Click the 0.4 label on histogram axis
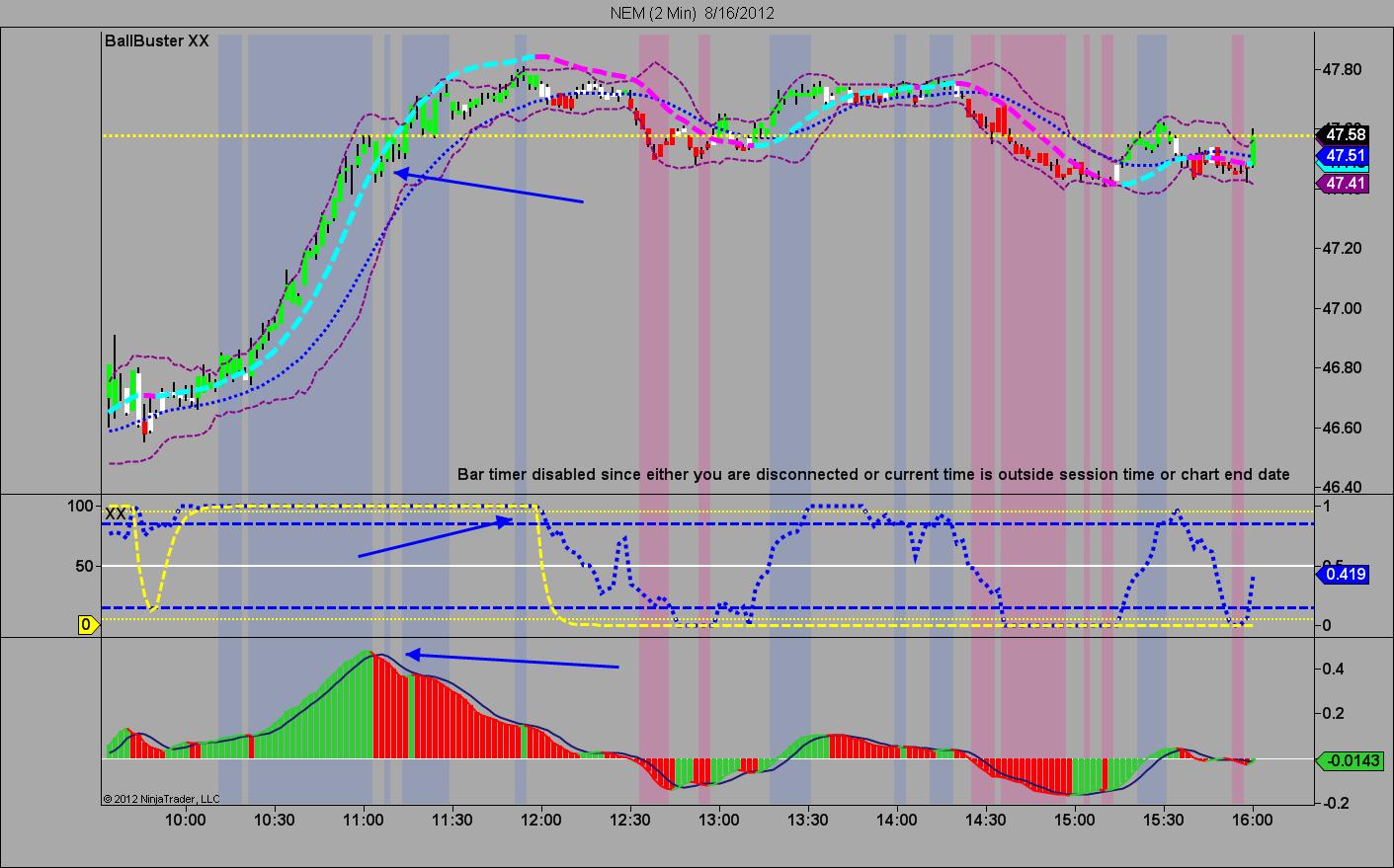The height and width of the screenshot is (868, 1394). 1333,669
